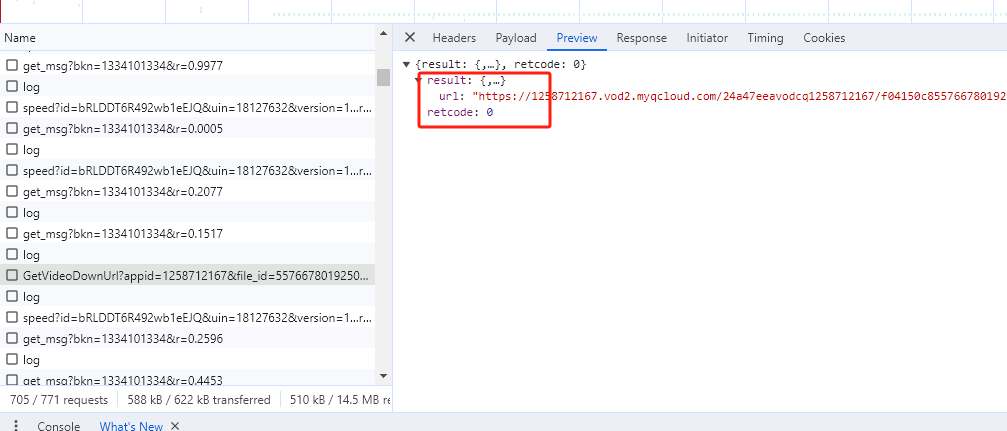The width and height of the screenshot is (1007, 431).
Task: Click the retcode: 0 property
Action: click(460, 112)
